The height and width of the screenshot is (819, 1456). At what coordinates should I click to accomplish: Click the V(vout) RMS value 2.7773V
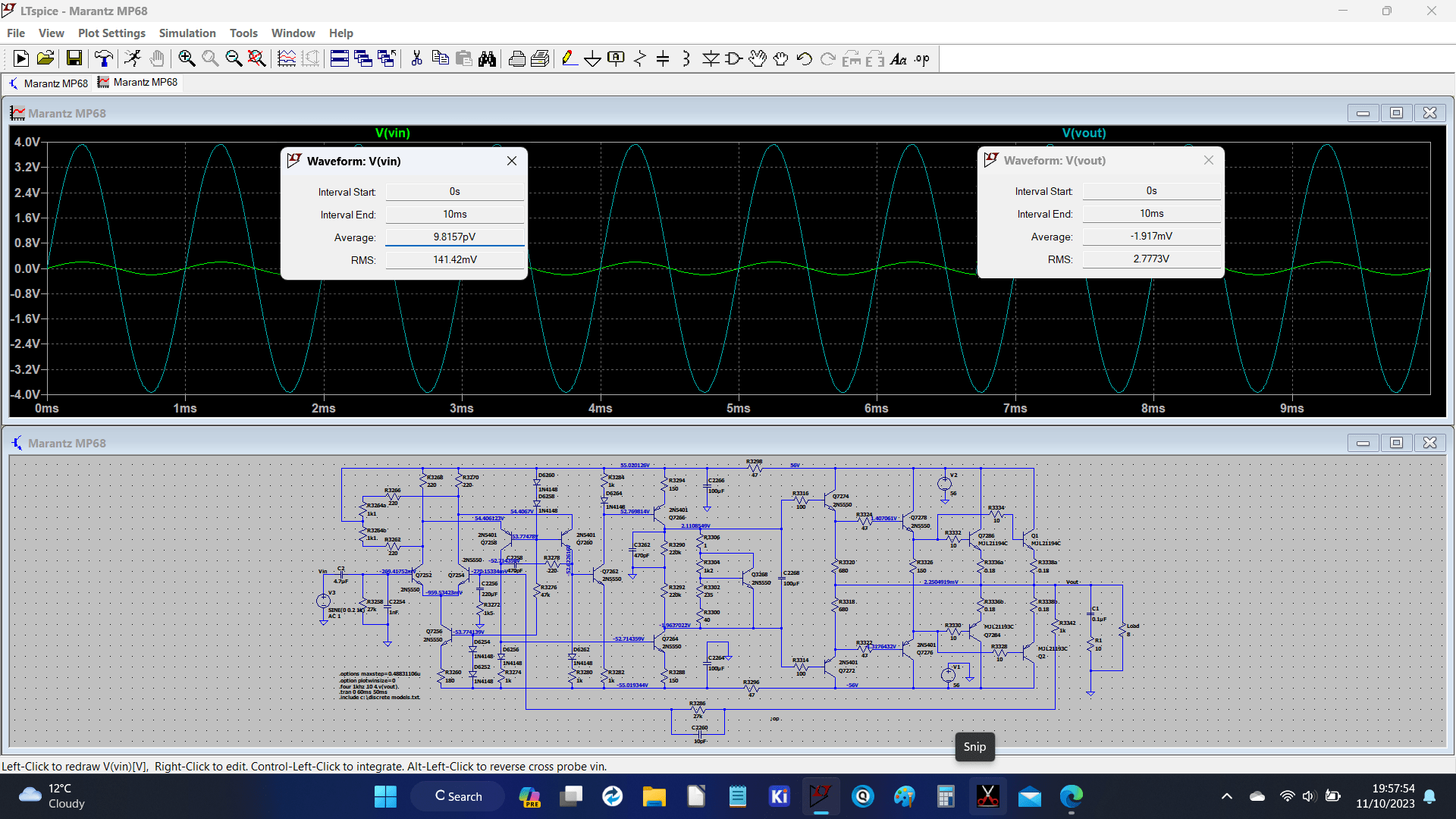click(1151, 259)
